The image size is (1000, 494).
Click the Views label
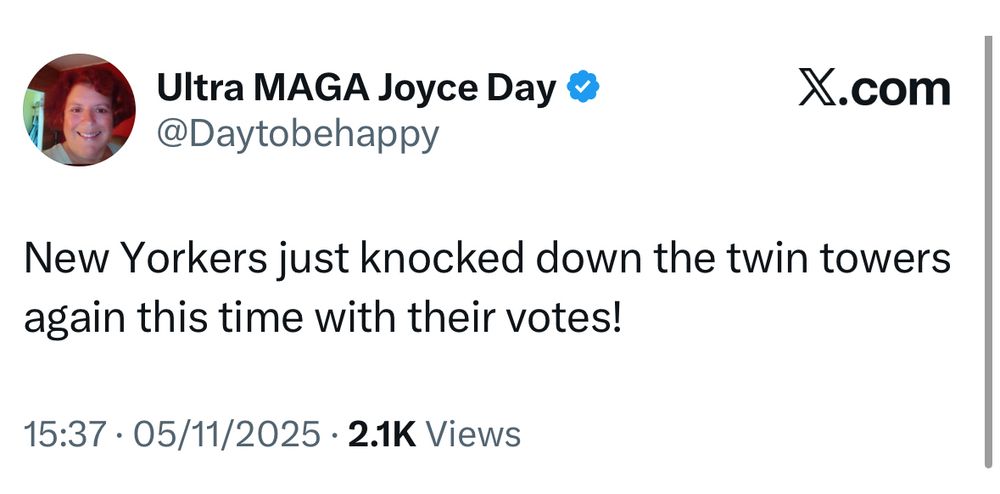click(473, 434)
